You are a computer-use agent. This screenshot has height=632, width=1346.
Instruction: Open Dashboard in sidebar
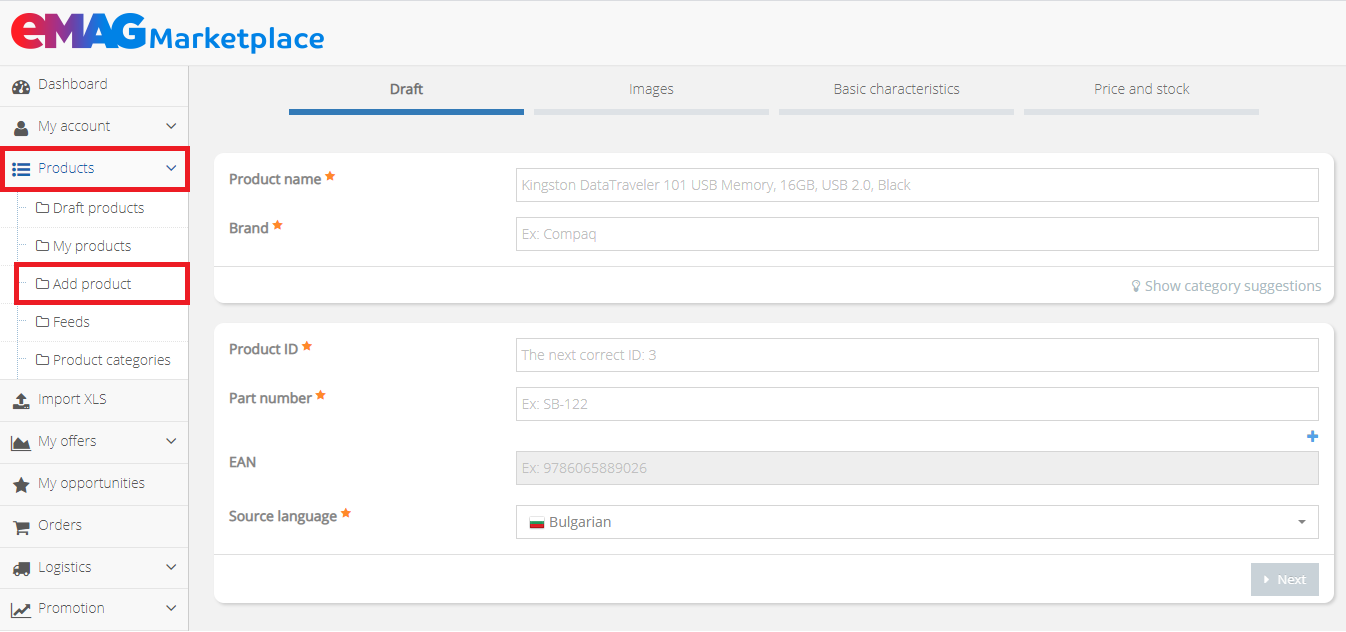[x=94, y=85]
